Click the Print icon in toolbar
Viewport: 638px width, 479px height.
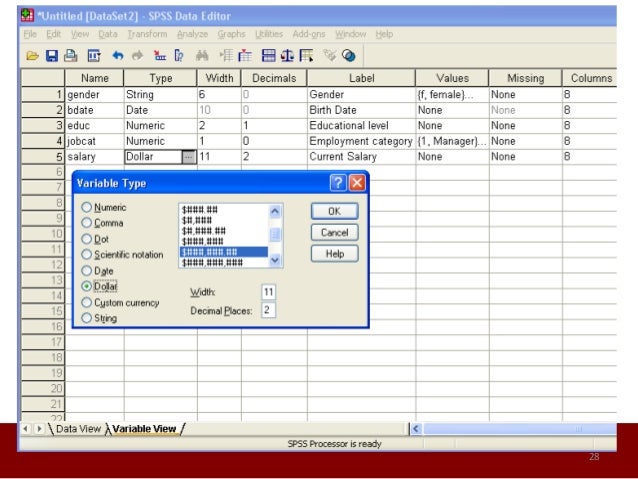(x=70, y=54)
